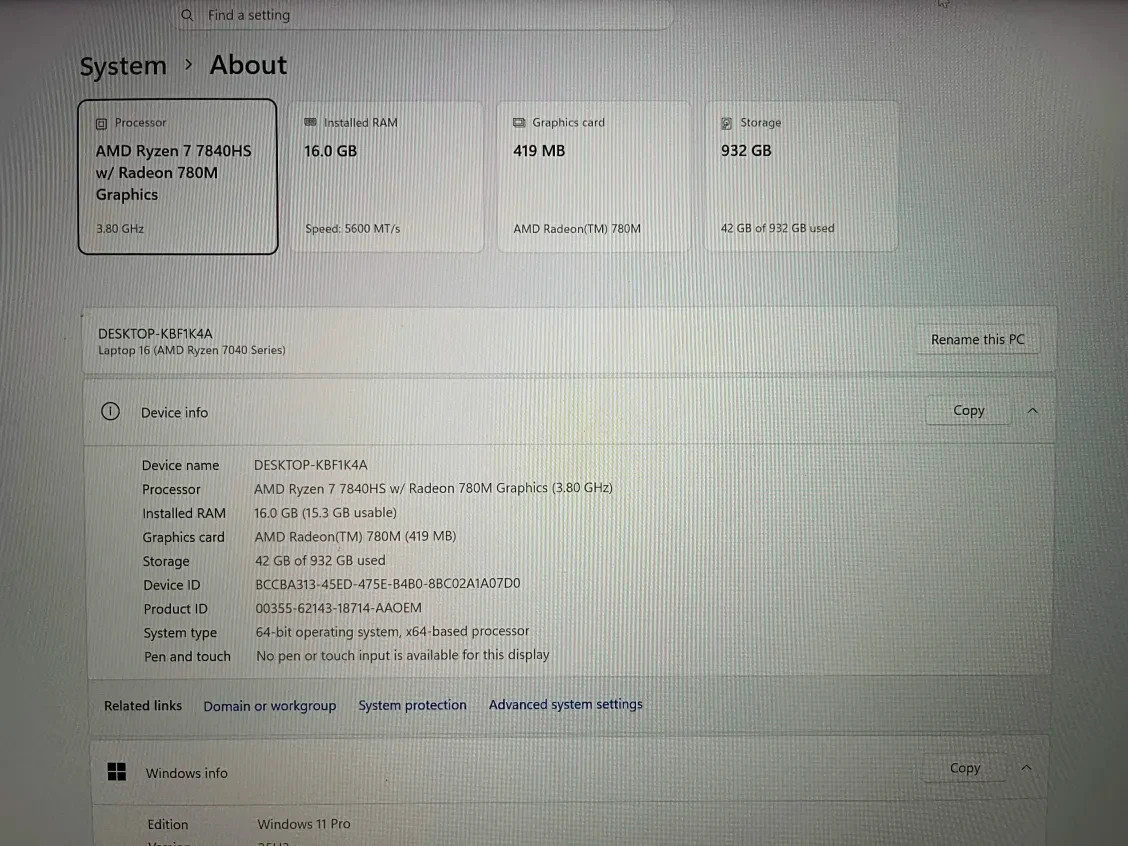The image size is (1128, 846).
Task: Click the search magnifier icon
Action: click(187, 15)
